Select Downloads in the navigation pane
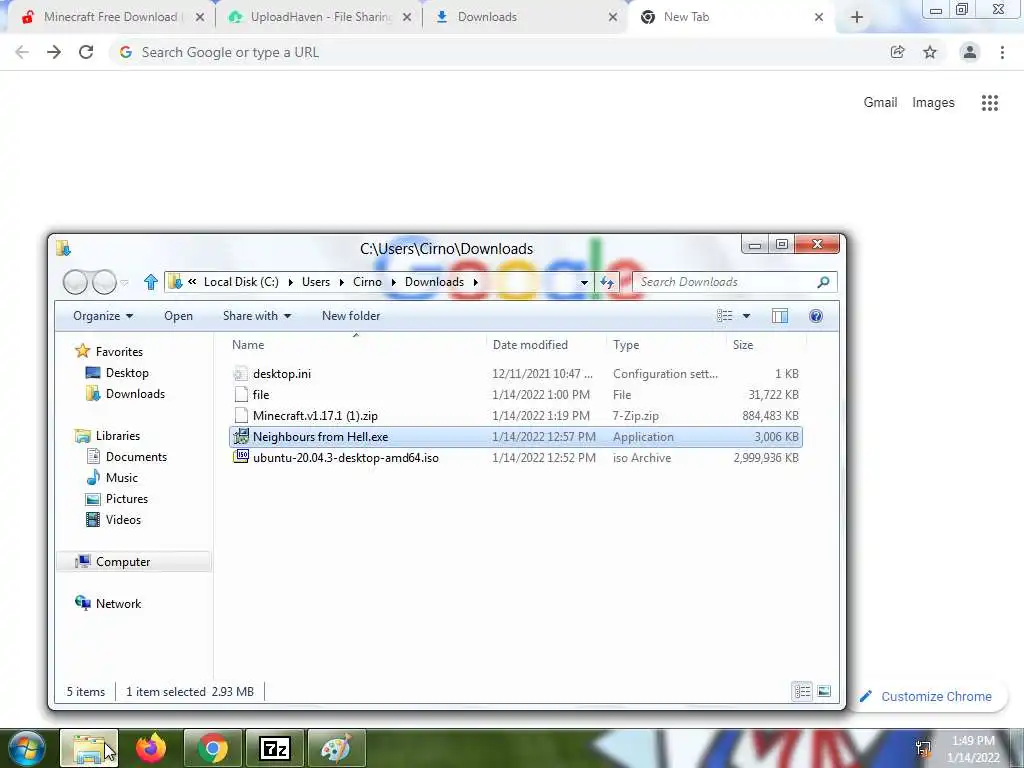 (x=125, y=394)
